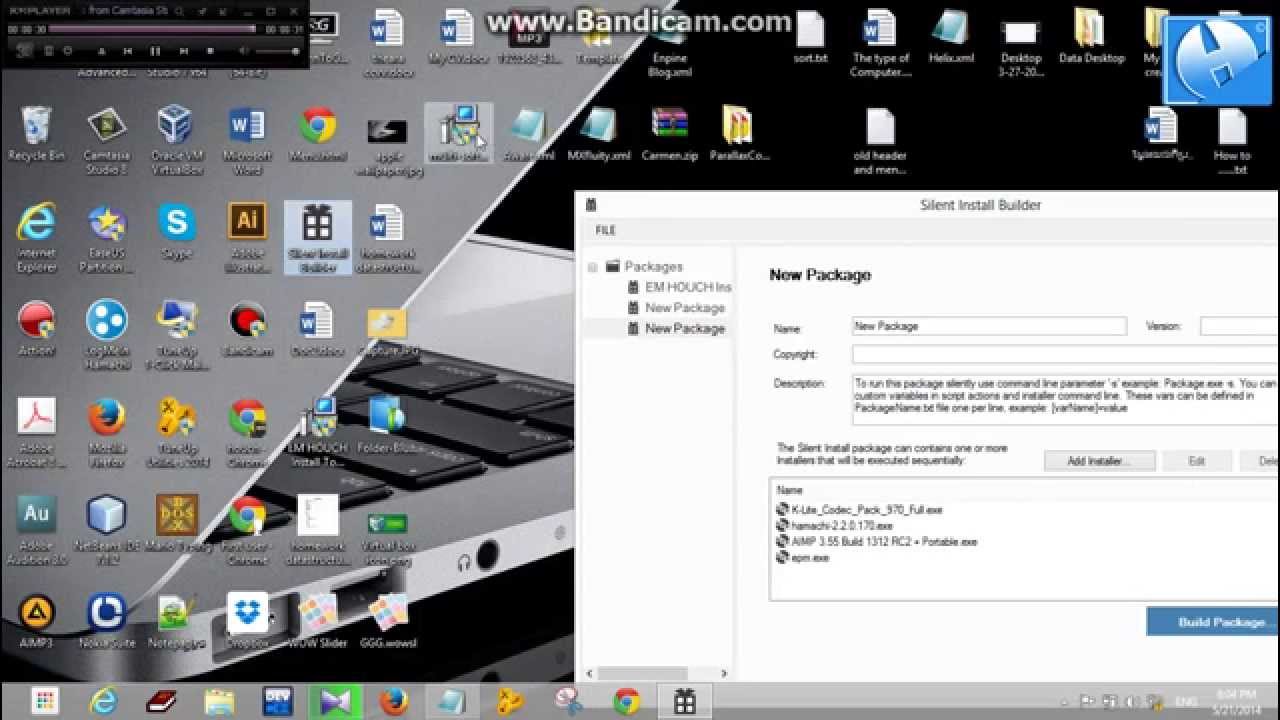The image size is (1280, 720).
Task: Select the Adobe Audition desktop icon
Action: click(x=36, y=530)
